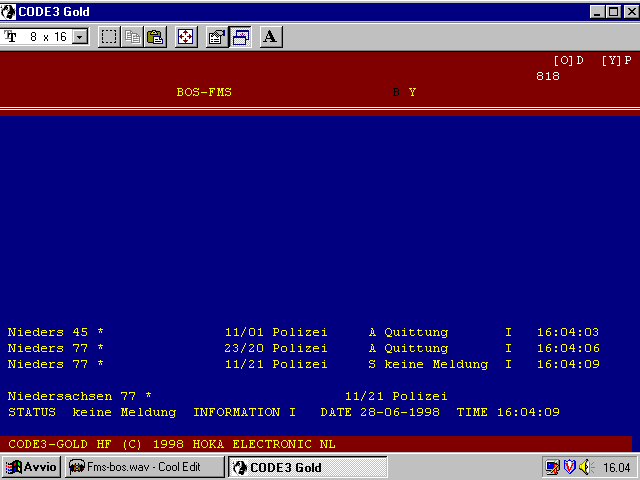Click the BOS-FMS mode label

pyautogui.click(x=203, y=92)
